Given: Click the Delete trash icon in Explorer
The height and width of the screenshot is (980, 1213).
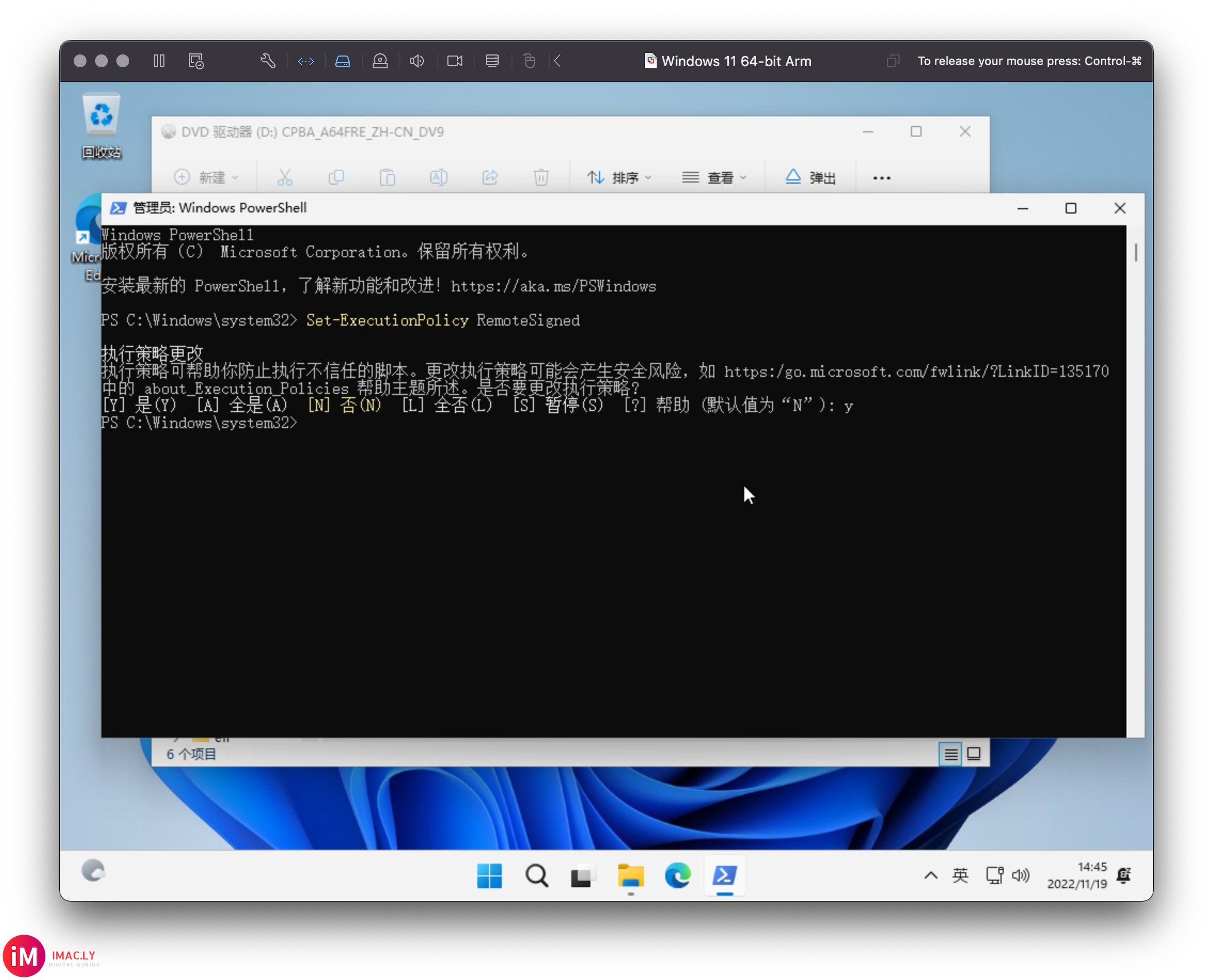Looking at the screenshot, I should click(541, 178).
